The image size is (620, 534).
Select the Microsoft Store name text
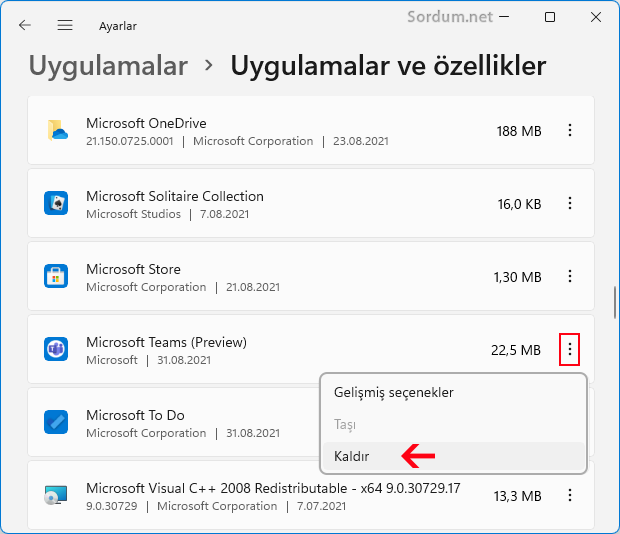tap(133, 269)
